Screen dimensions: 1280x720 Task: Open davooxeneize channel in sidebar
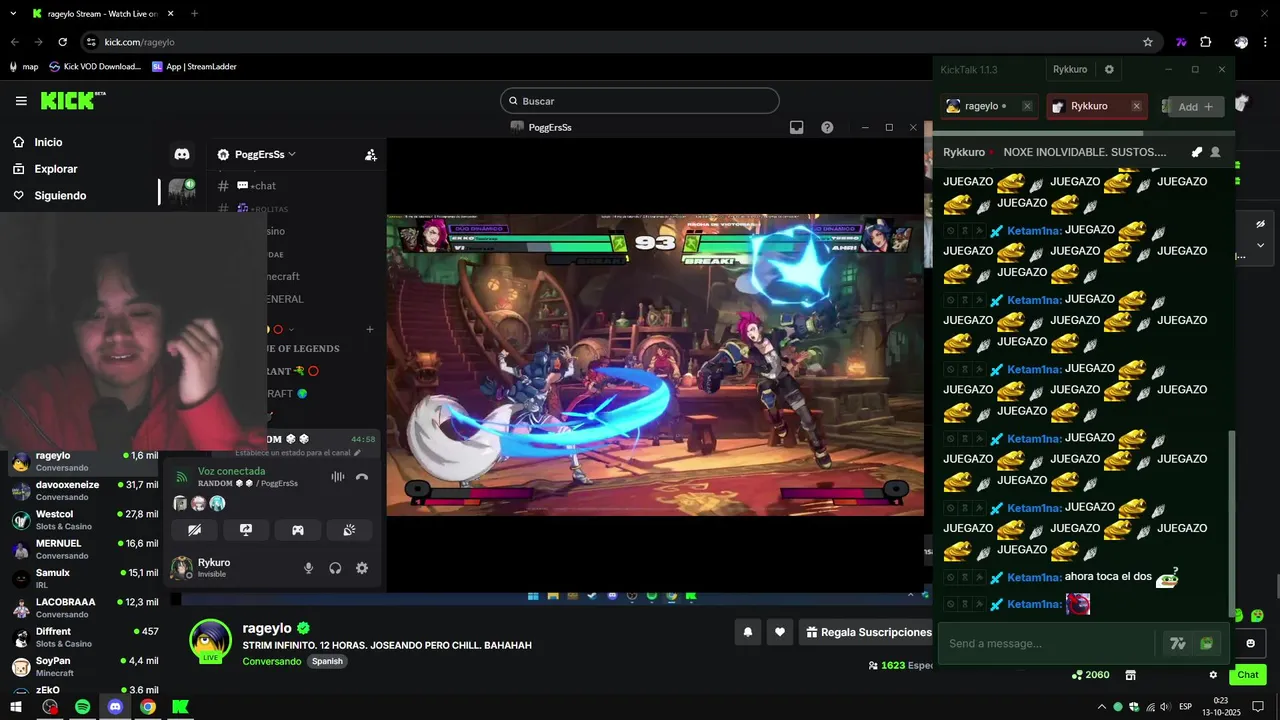coord(83,490)
